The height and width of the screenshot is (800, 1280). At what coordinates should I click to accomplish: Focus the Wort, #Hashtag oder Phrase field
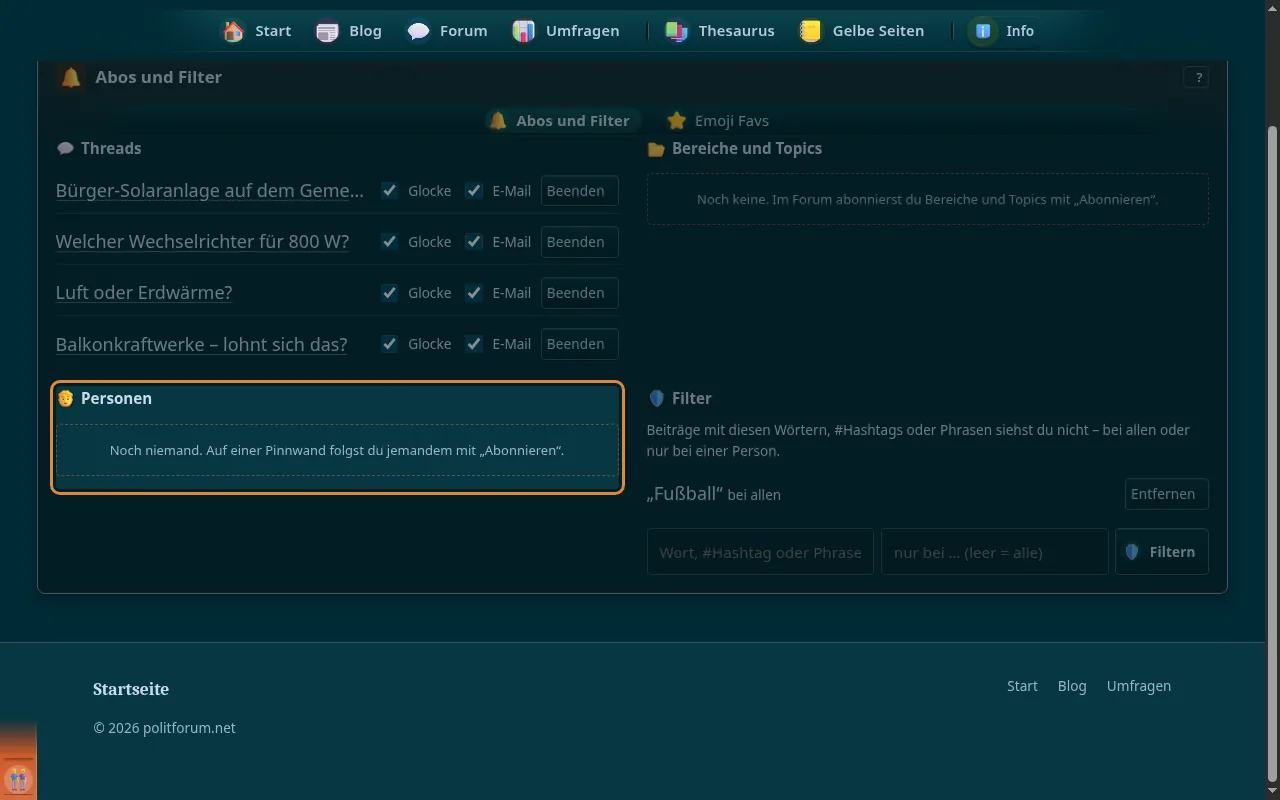760,552
